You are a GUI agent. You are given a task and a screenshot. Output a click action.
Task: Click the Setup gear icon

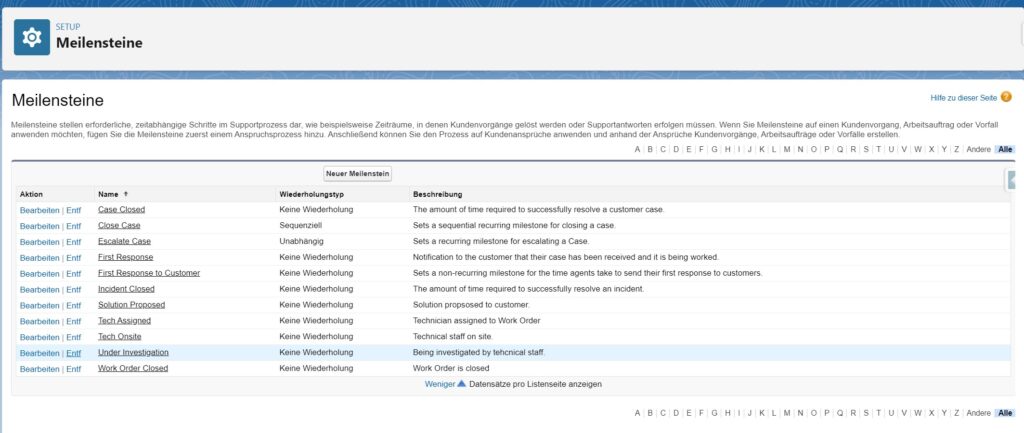(32, 36)
